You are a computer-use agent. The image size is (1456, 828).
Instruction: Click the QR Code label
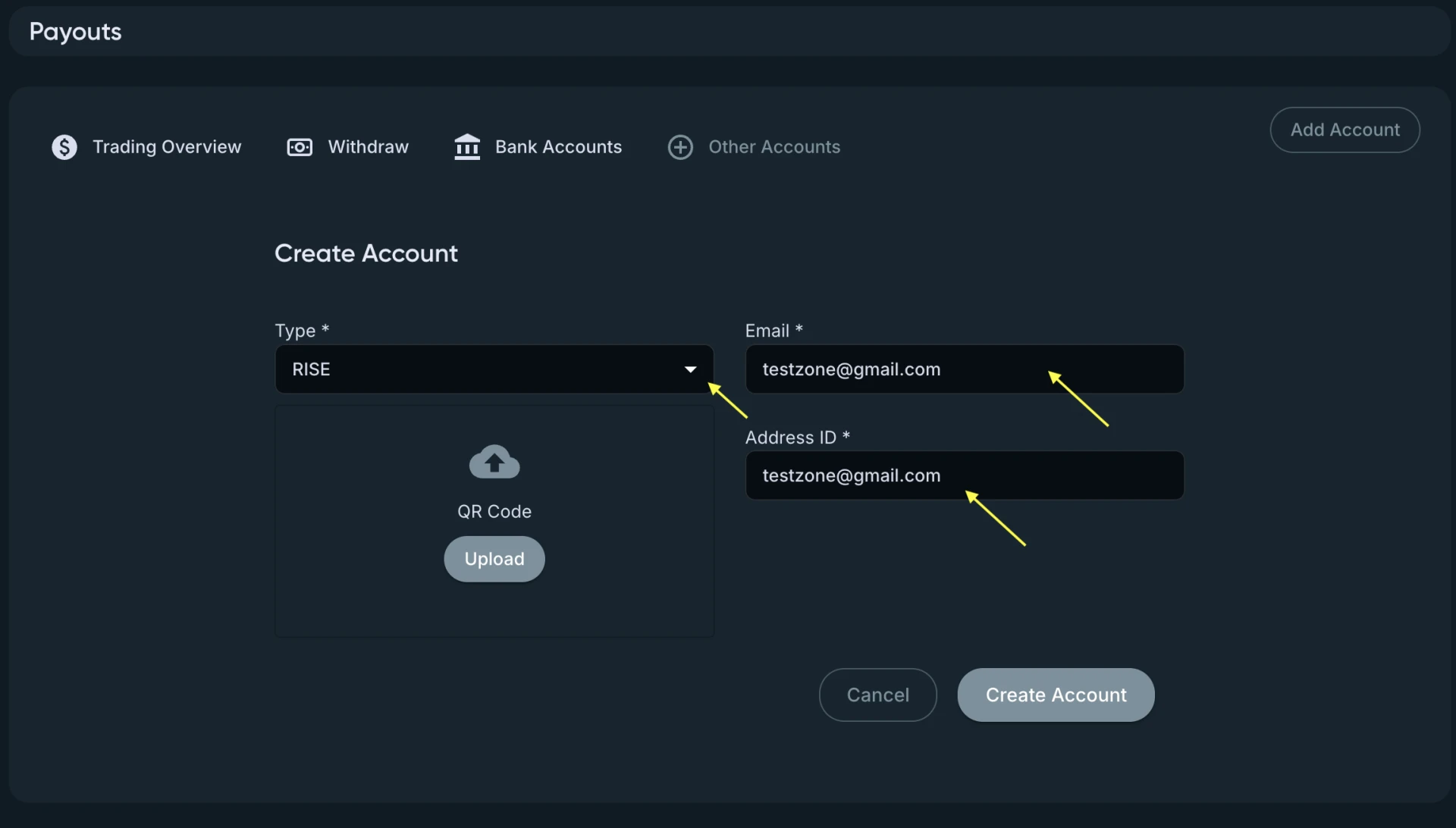[494, 512]
